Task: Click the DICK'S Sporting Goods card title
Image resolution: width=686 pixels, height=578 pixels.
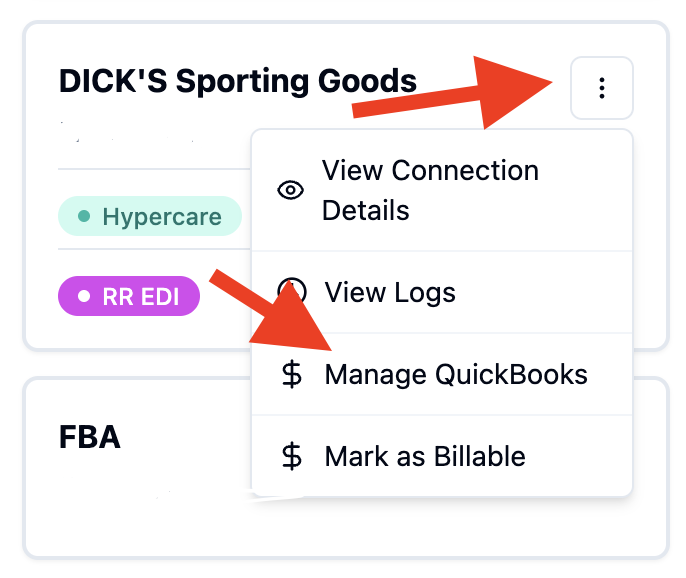Action: (238, 81)
